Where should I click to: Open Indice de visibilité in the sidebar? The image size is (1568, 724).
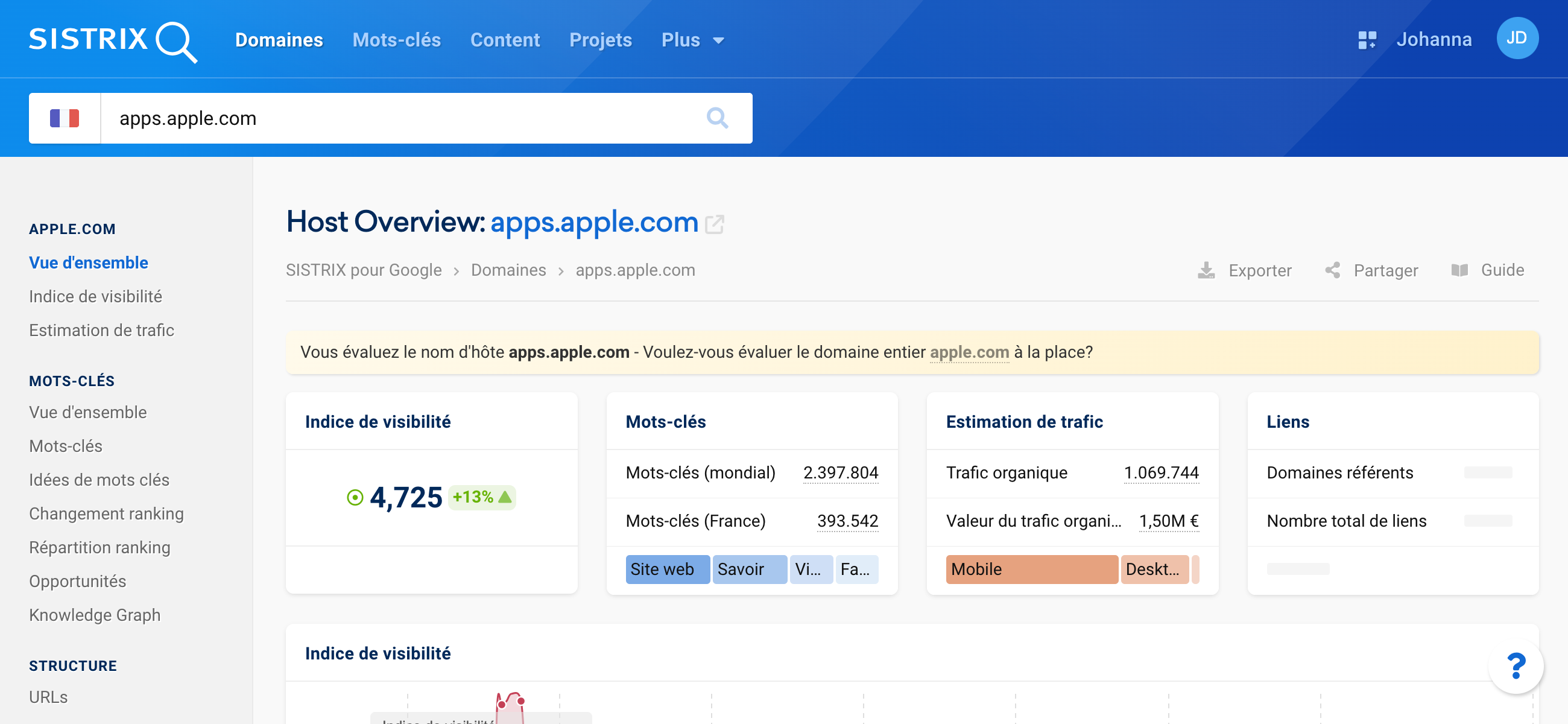point(95,297)
